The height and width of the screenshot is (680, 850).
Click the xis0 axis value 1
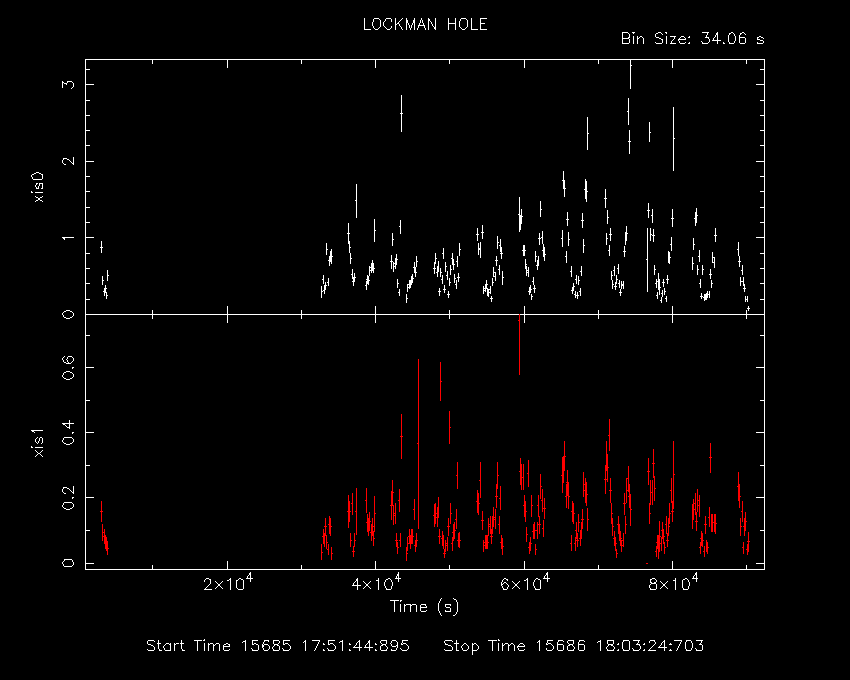[x=68, y=238]
